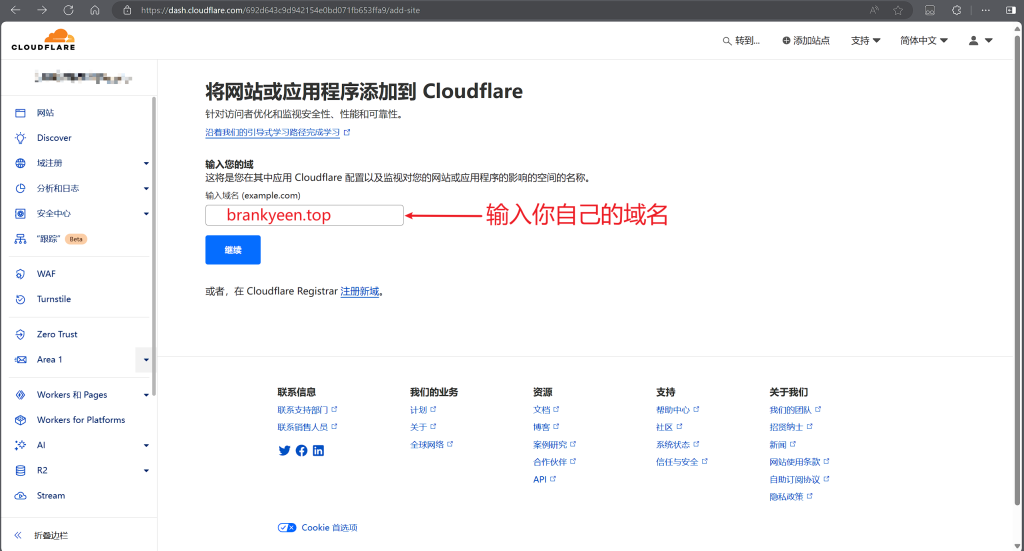The height and width of the screenshot is (551, 1024).
Task: Click the Turnstile icon in sidebar
Action: click(x=20, y=299)
